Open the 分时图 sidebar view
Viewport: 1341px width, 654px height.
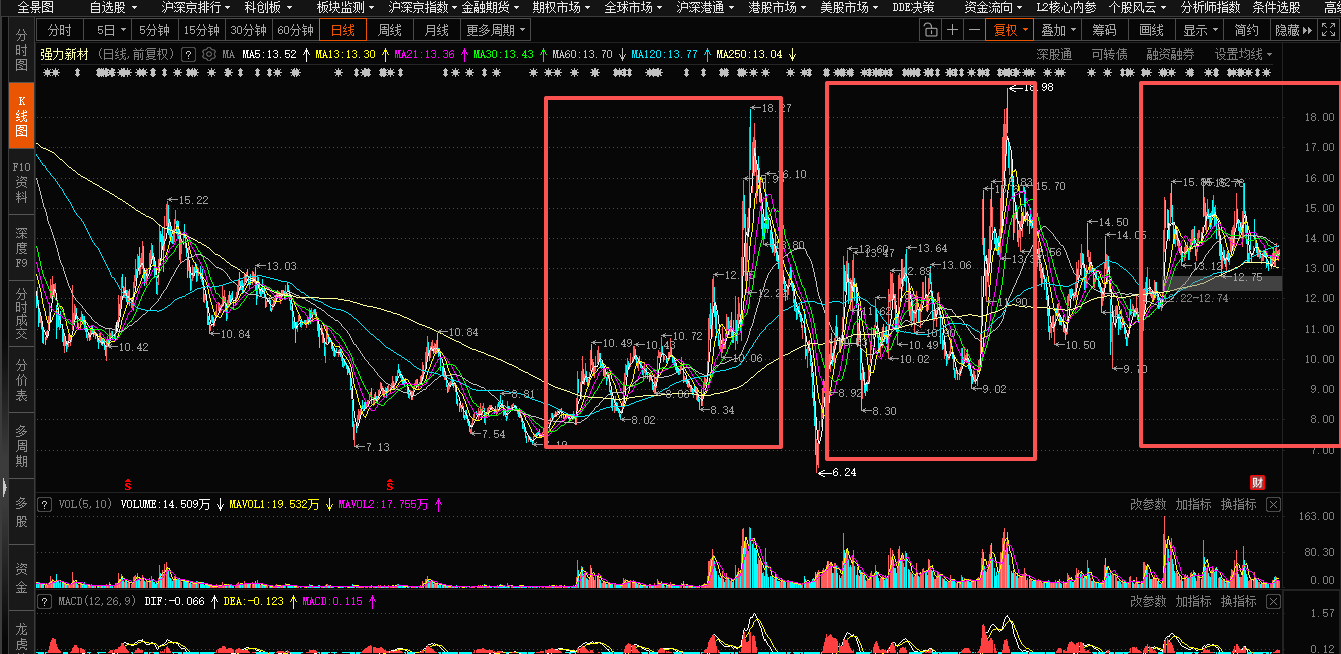click(x=21, y=50)
